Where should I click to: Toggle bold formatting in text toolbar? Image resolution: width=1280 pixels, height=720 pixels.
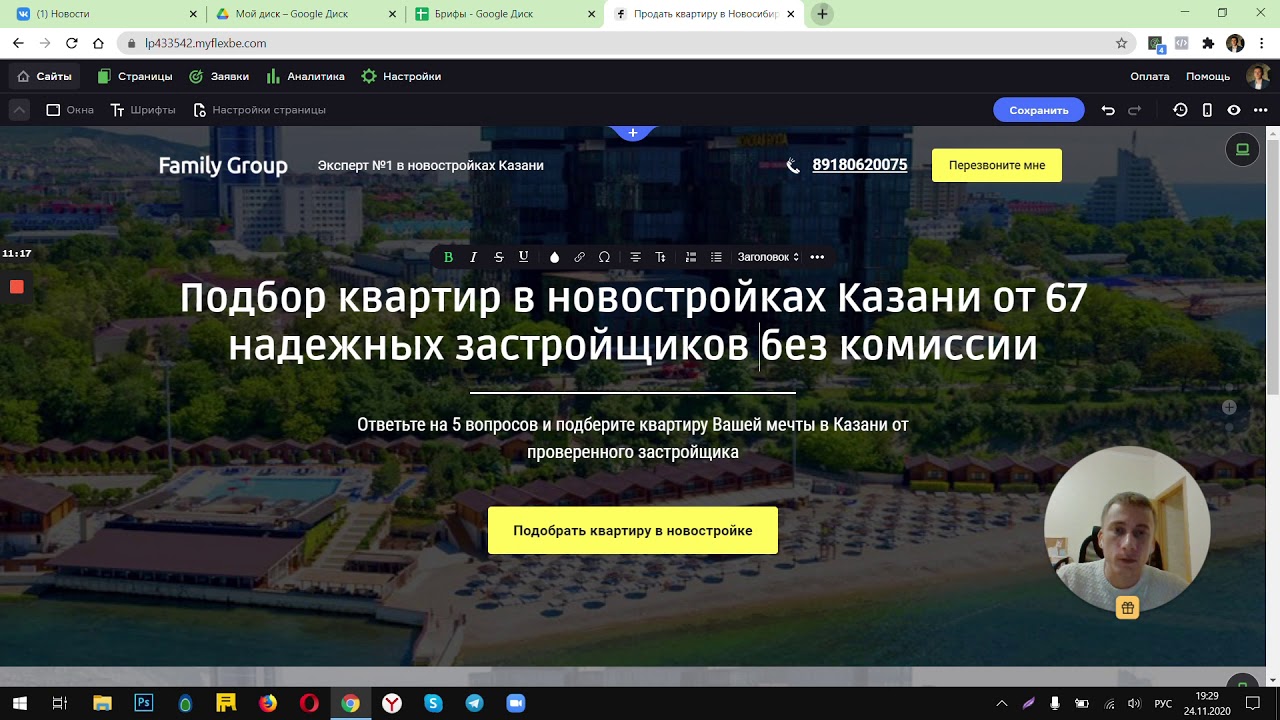tap(448, 257)
